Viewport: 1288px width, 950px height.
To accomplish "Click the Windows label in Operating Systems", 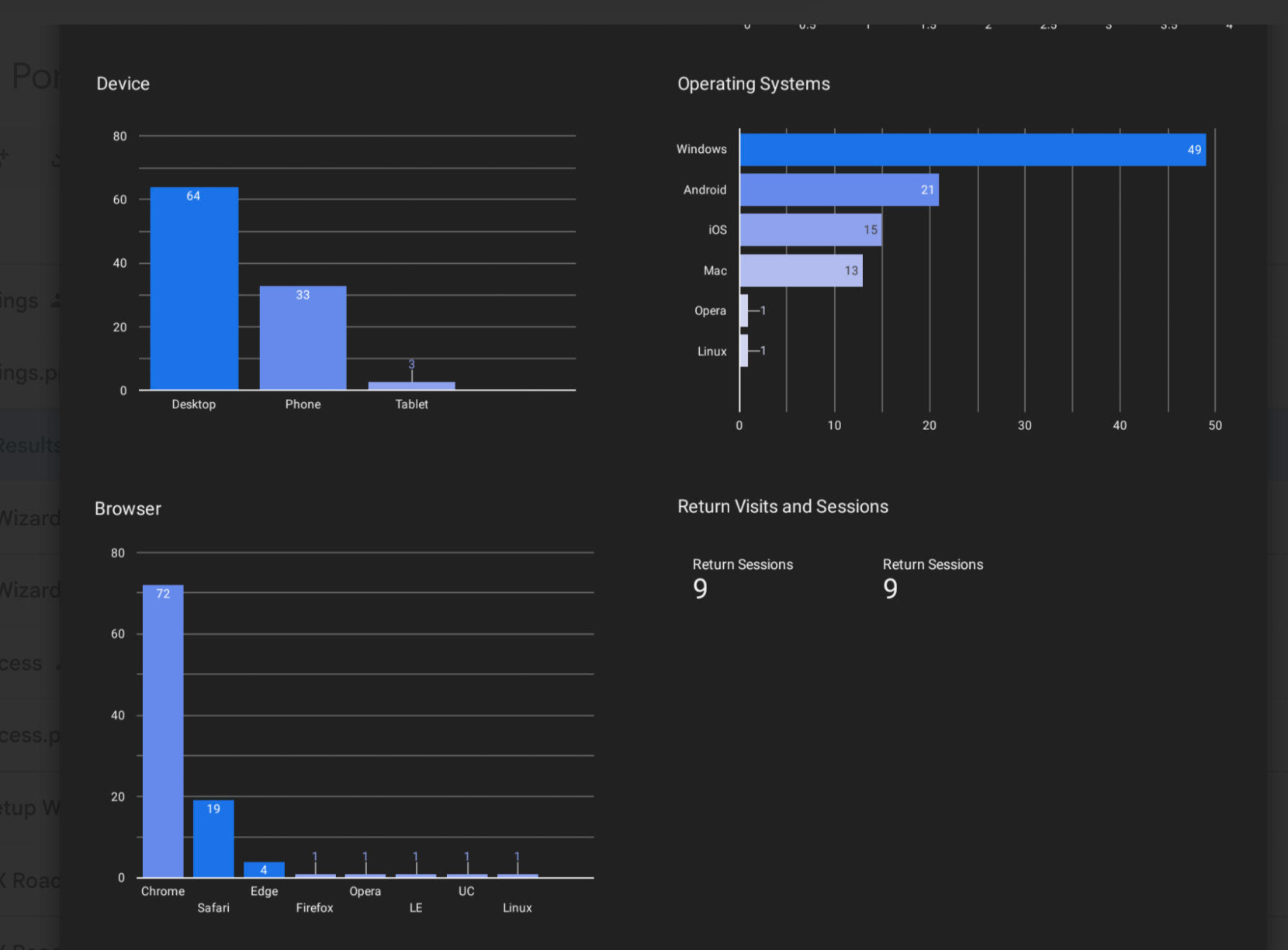I will click(x=701, y=149).
